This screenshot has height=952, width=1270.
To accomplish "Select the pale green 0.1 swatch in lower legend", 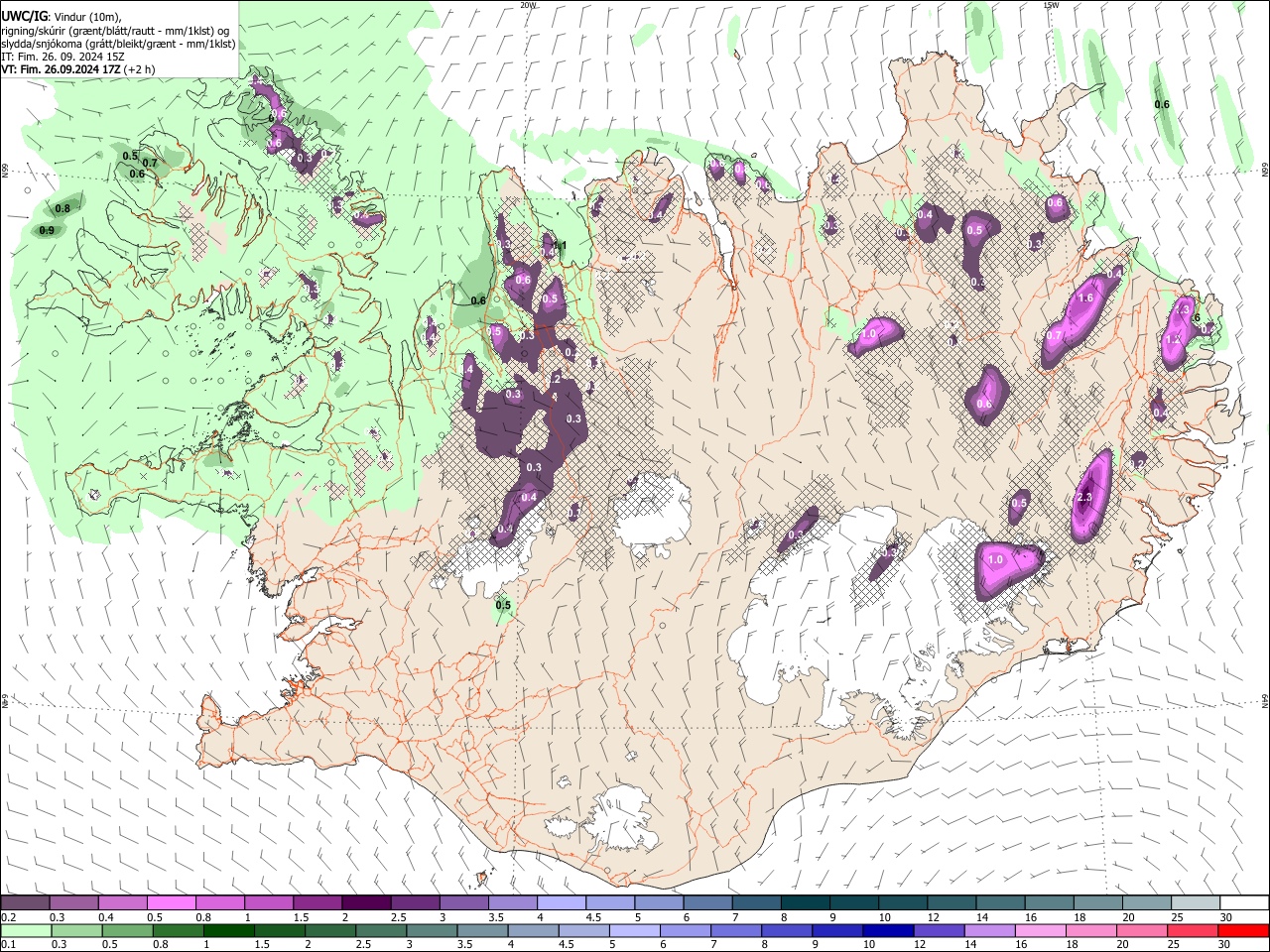I will (x=26, y=930).
